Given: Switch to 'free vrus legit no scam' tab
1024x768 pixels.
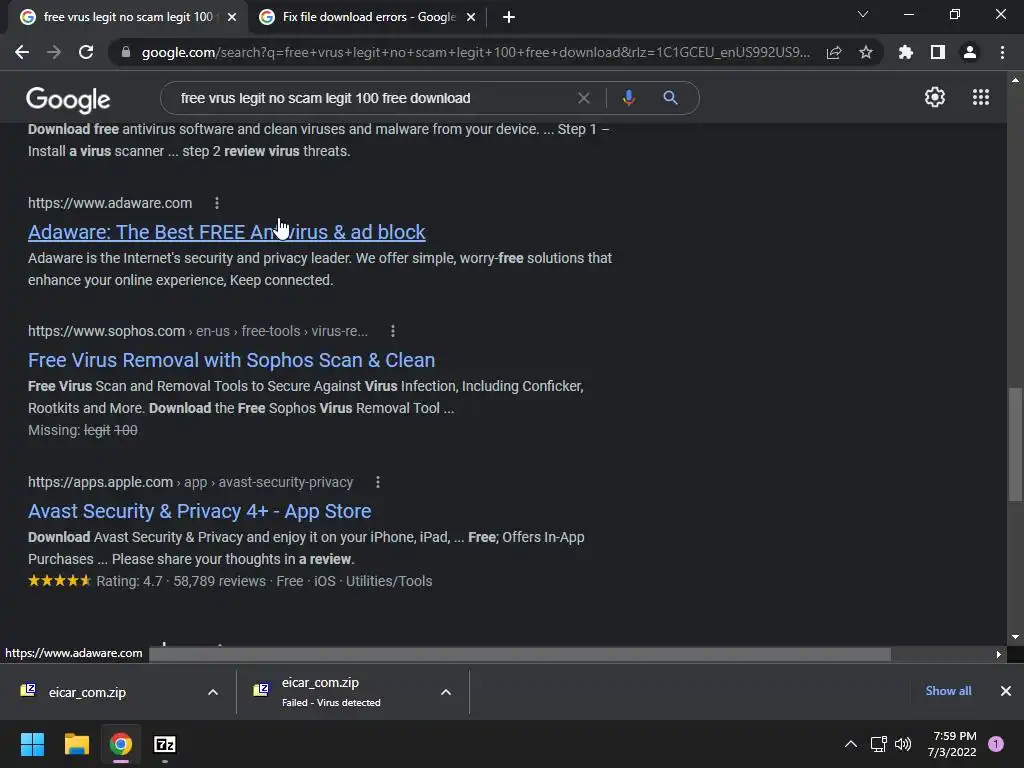Looking at the screenshot, I should tap(127, 17).
